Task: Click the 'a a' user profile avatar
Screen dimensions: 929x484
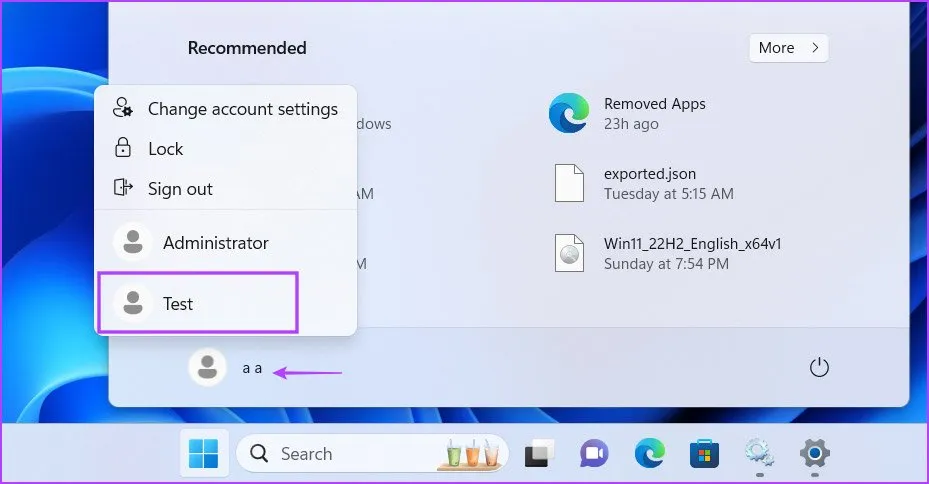Action: (x=207, y=368)
